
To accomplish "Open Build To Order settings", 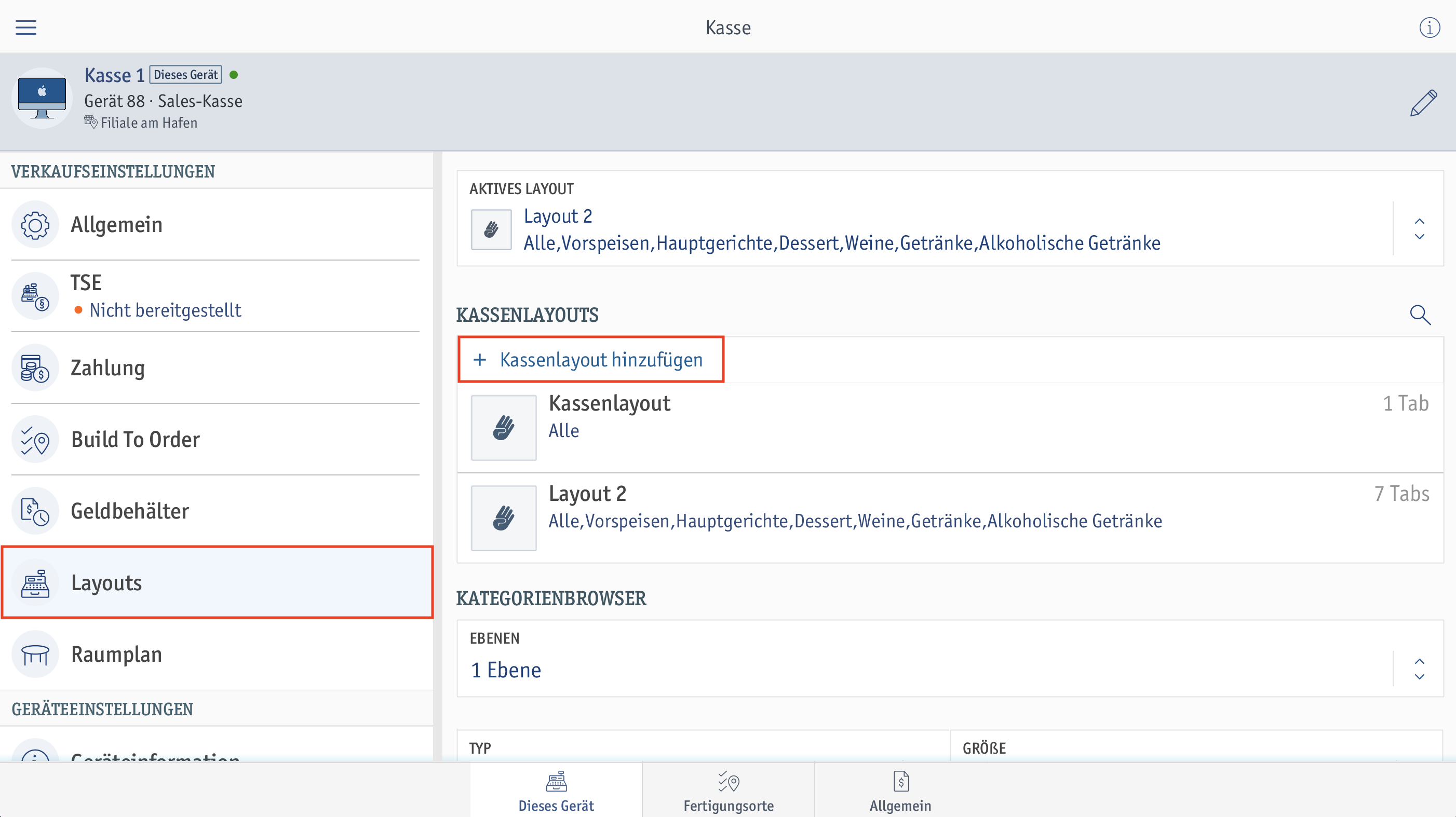I will [216, 440].
